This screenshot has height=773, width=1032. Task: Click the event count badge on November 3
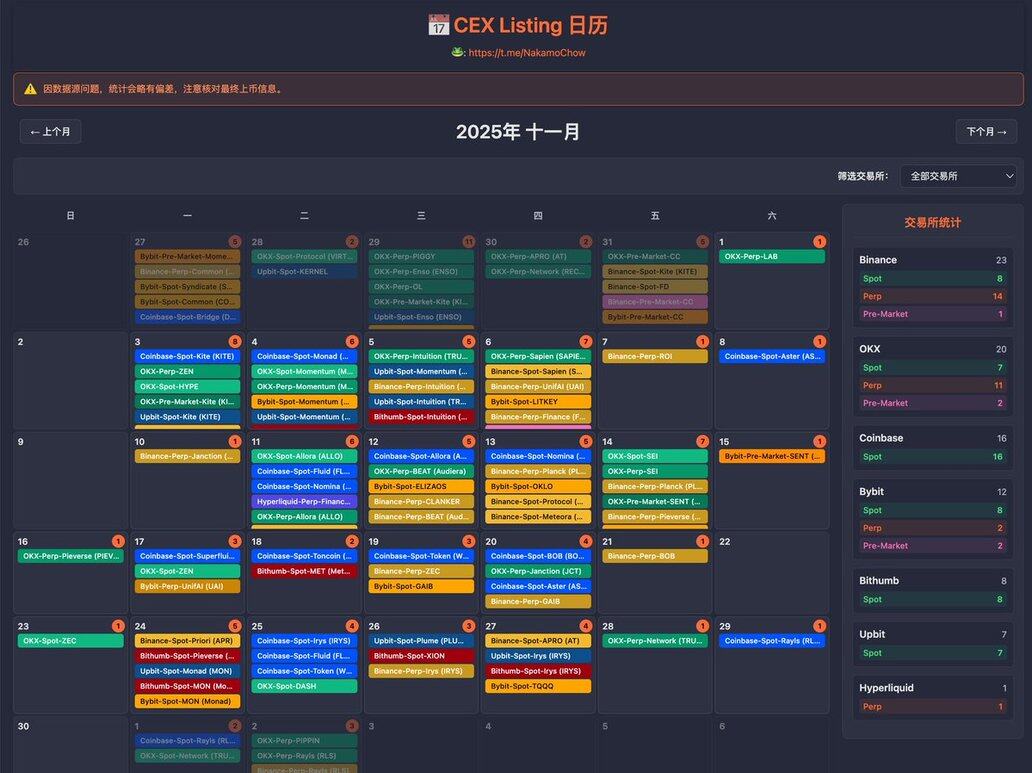[x=235, y=342]
